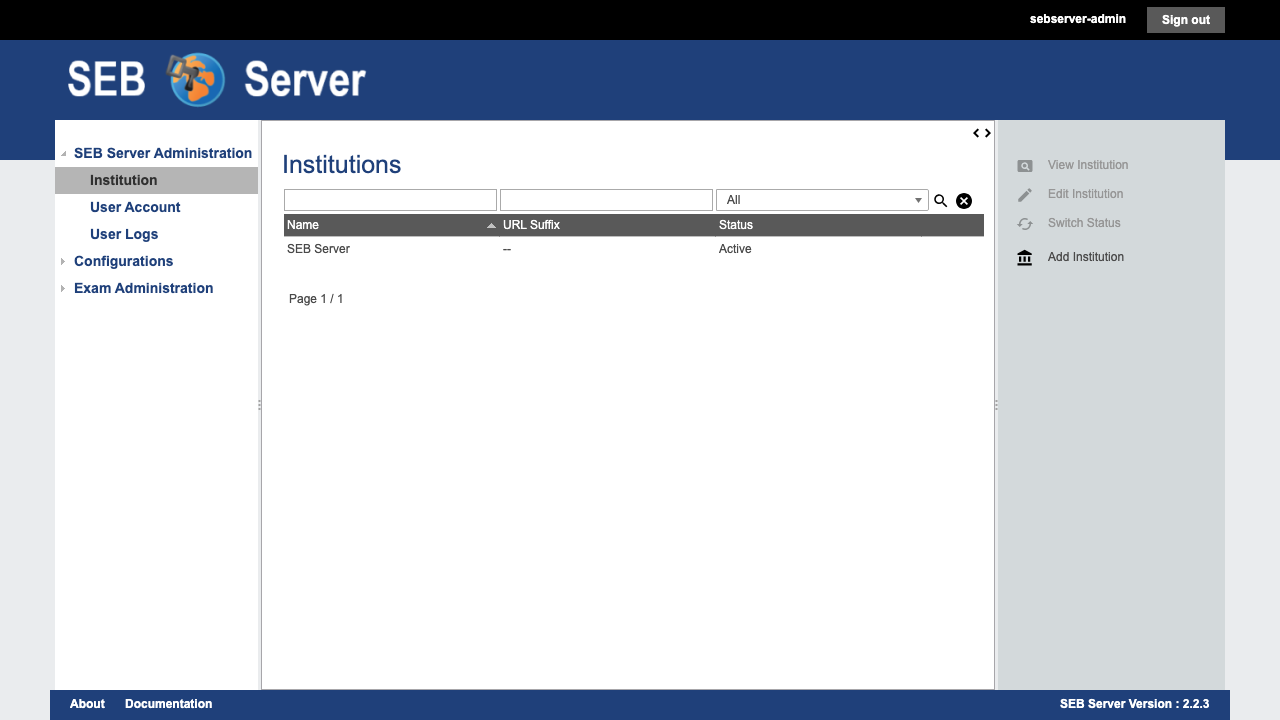The height and width of the screenshot is (720, 1280).
Task: Focus the URL Suffix filter input field
Action: coord(606,200)
